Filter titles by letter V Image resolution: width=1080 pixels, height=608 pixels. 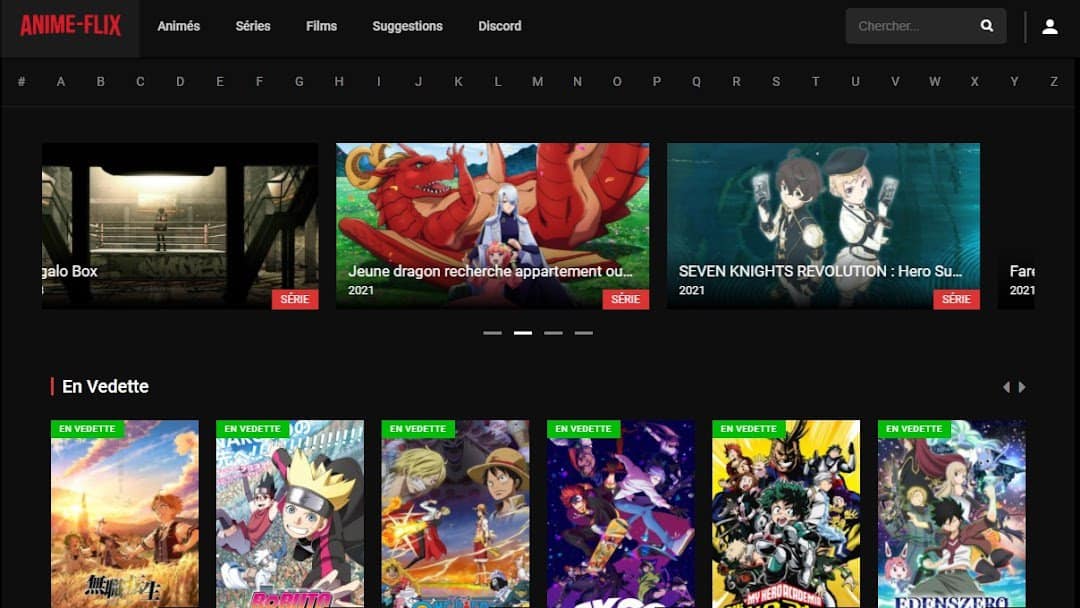[x=895, y=81]
